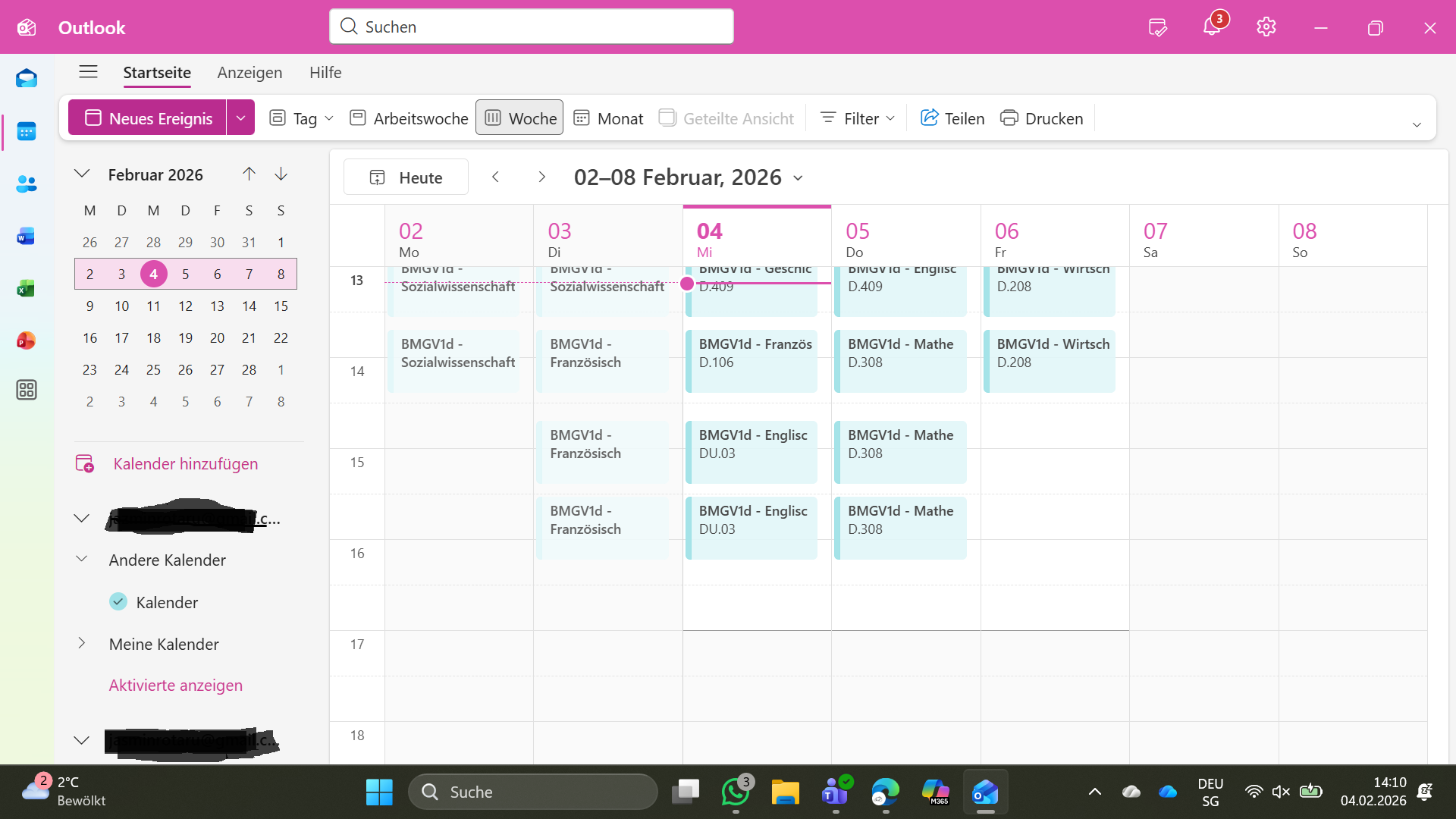Switch to Woche view
Image resolution: width=1456 pixels, height=819 pixels.
coord(519,118)
